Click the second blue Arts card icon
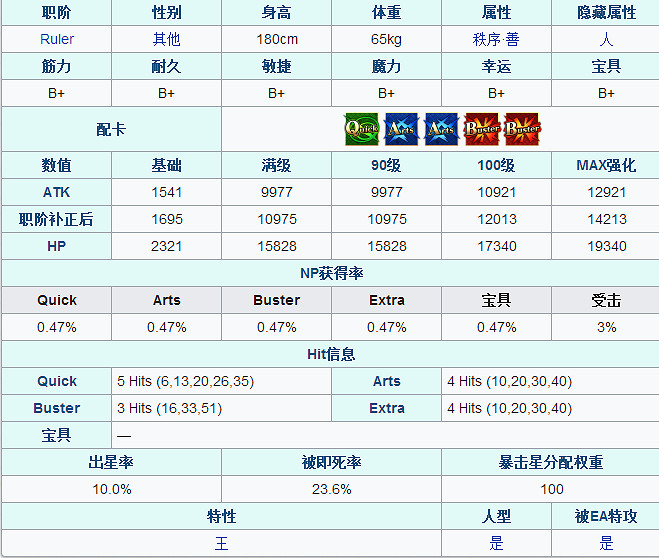Screen dimensions: 659x558 441,130
